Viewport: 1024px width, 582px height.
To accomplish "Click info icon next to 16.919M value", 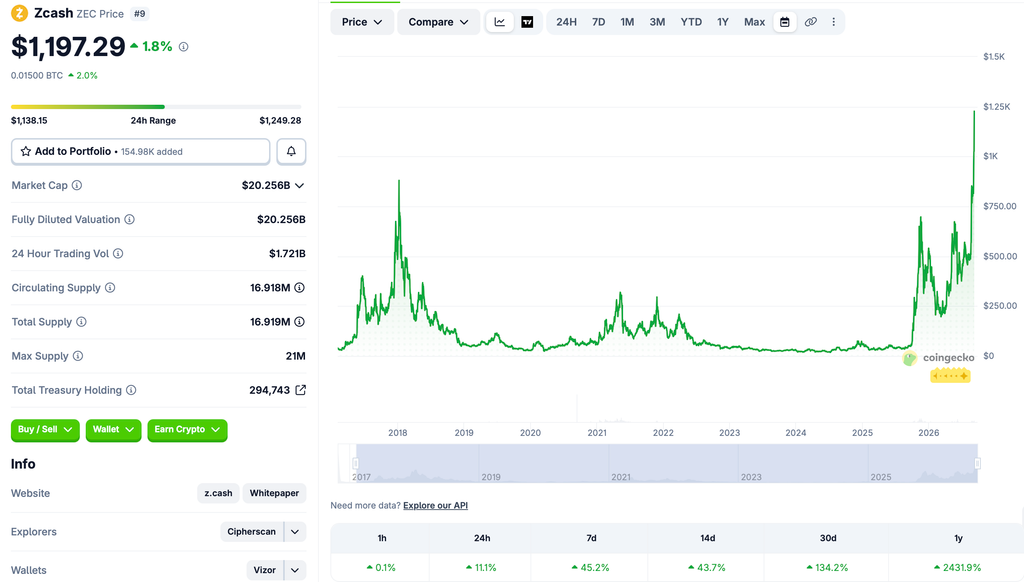I will 299,321.
